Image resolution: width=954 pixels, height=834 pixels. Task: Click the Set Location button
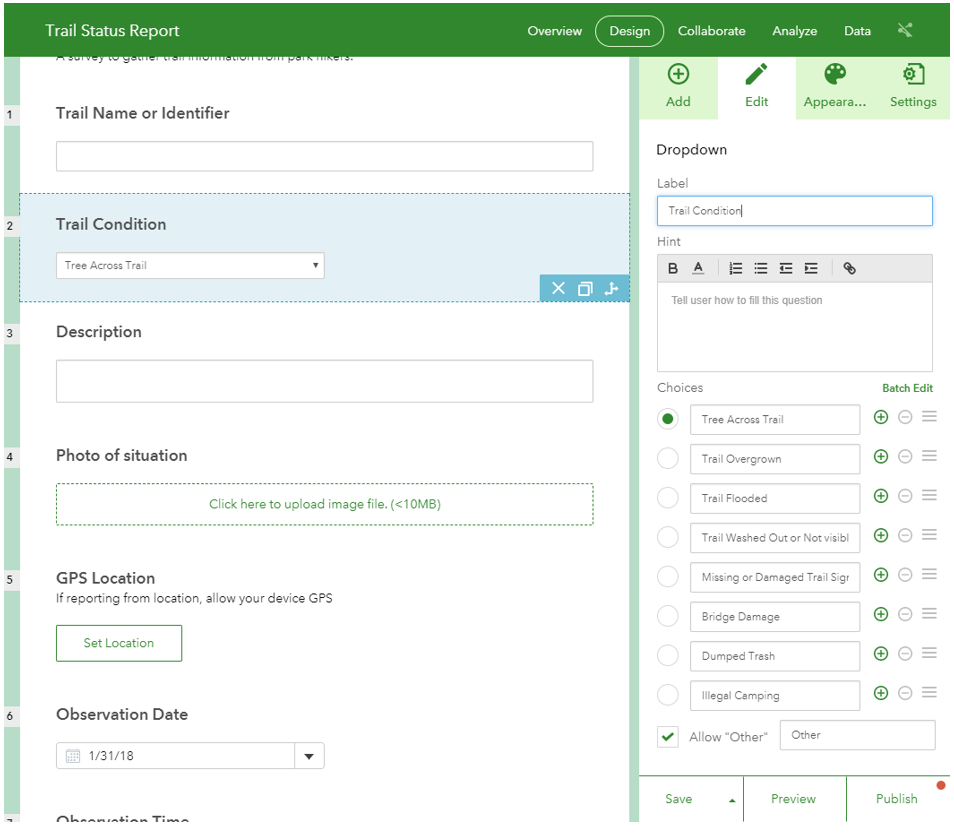point(119,643)
